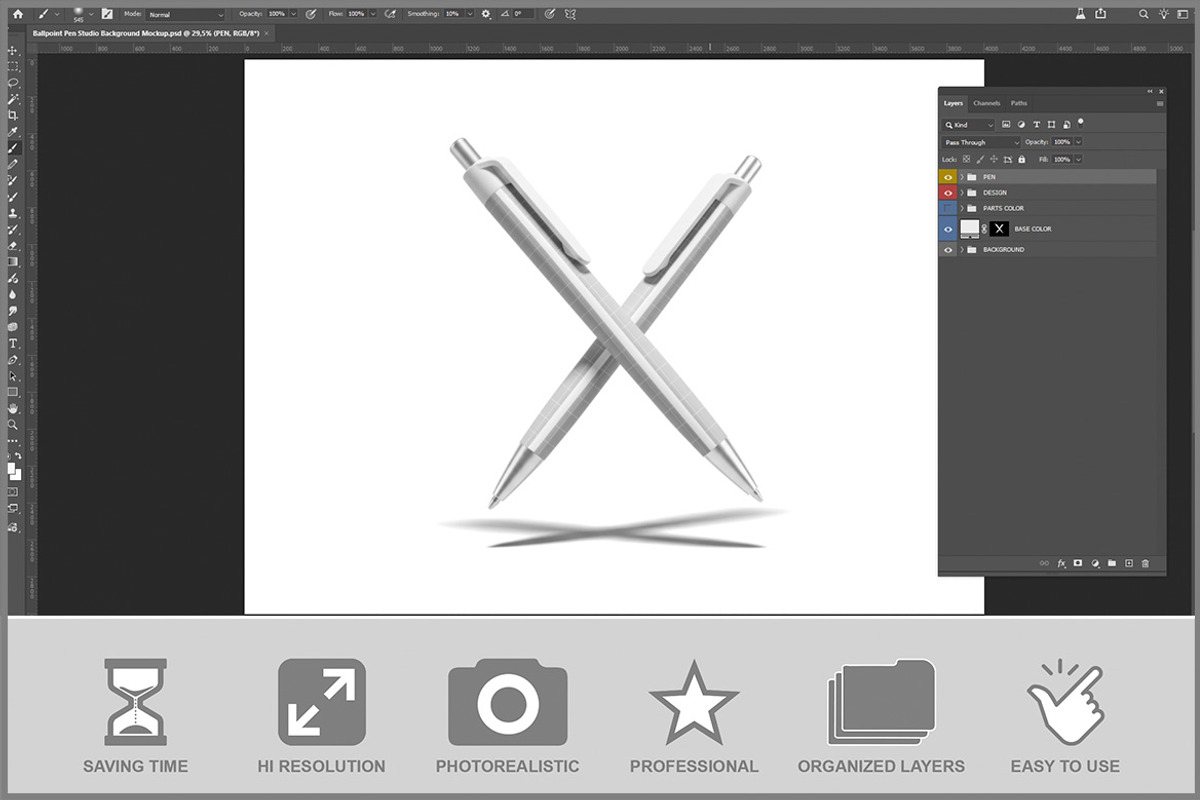This screenshot has height=800, width=1200.
Task: Open the layer Kind filter dropdown
Action: [x=968, y=125]
